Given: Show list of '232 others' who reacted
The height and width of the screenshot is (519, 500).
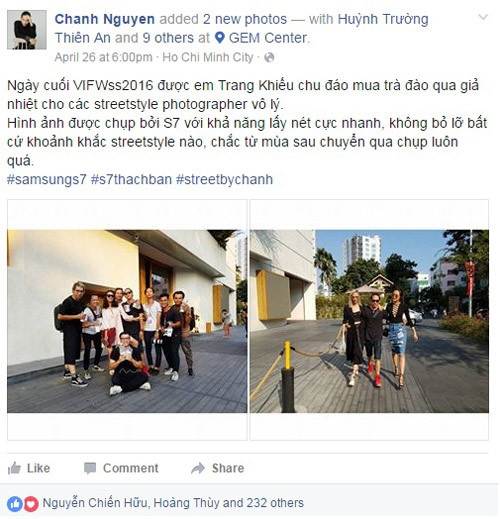Looking at the screenshot, I should [x=275, y=503].
